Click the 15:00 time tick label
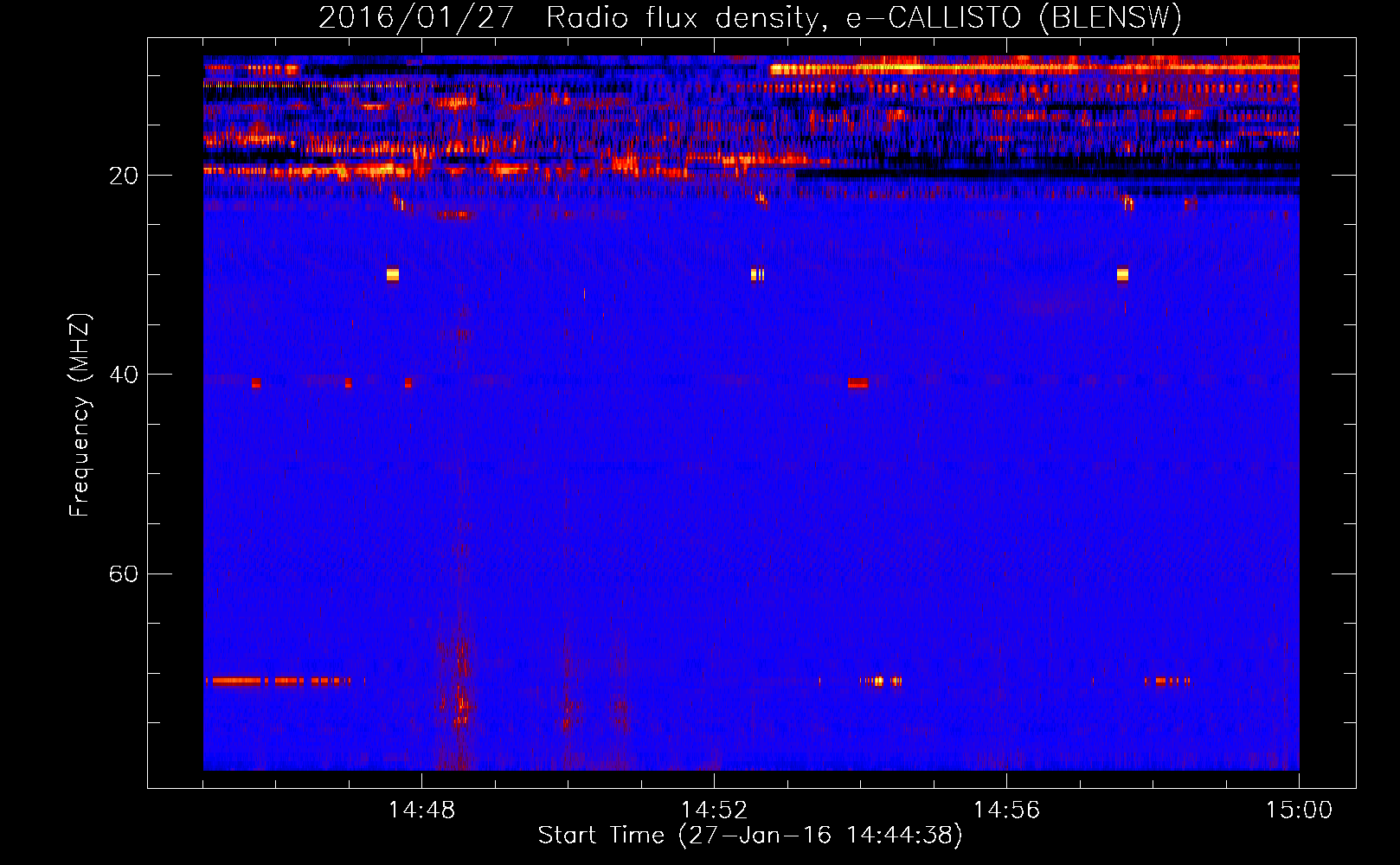 tap(1299, 811)
